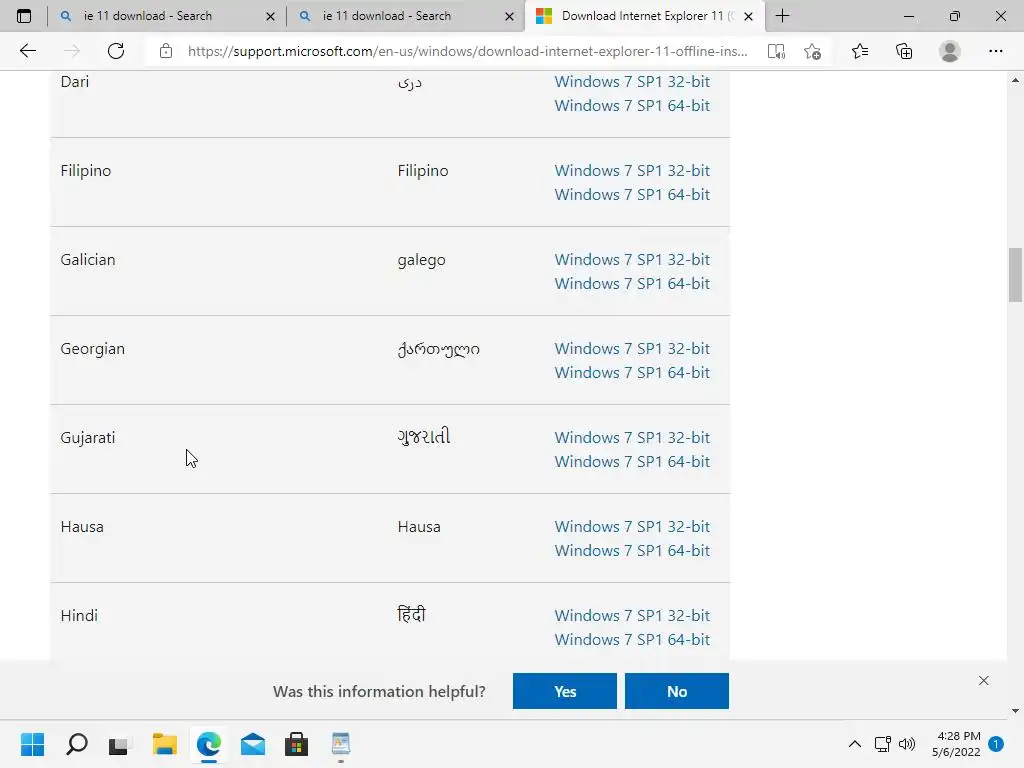The height and width of the screenshot is (768, 1024).
Task: Open the tab actions menu icon
Action: pyautogui.click(x=24, y=16)
